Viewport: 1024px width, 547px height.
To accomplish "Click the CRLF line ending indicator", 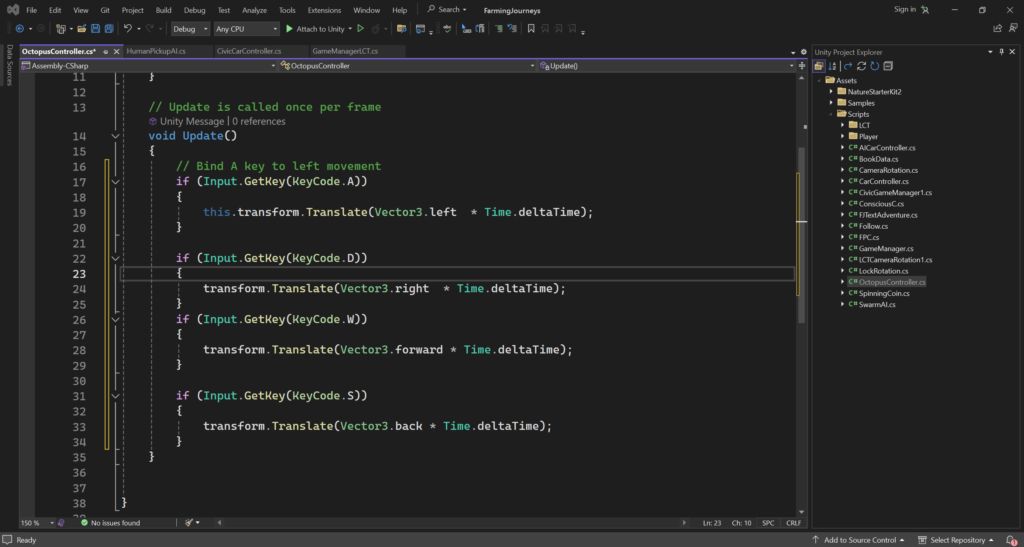I will click(793, 523).
